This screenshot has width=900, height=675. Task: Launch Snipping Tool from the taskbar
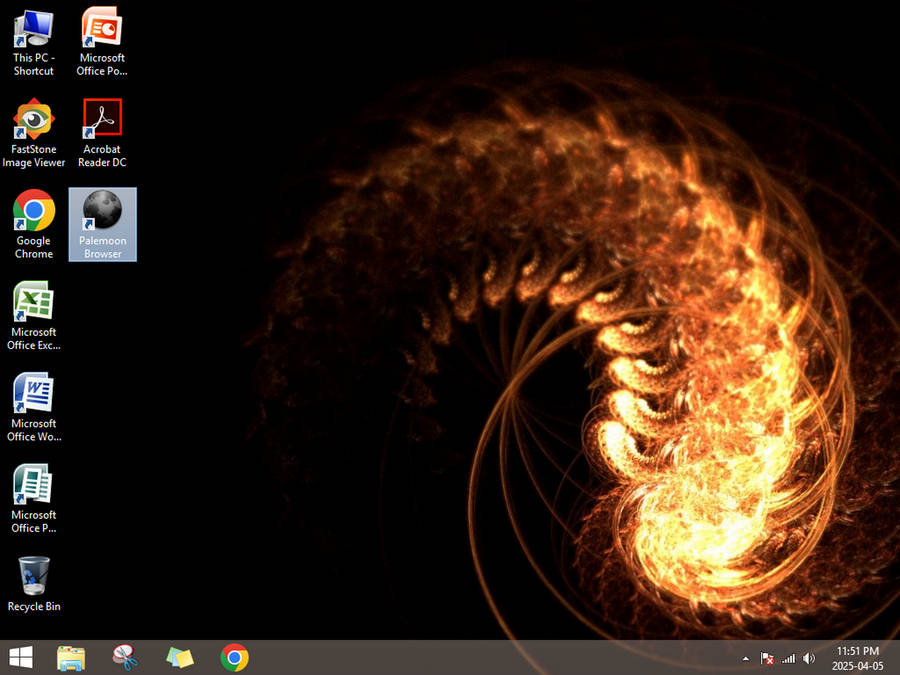[x=125, y=657]
